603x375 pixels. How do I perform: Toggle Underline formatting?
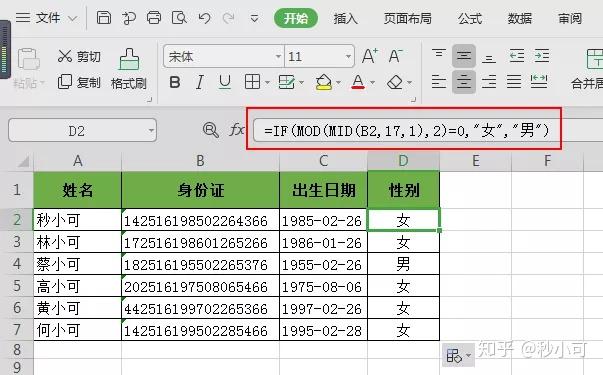point(225,82)
